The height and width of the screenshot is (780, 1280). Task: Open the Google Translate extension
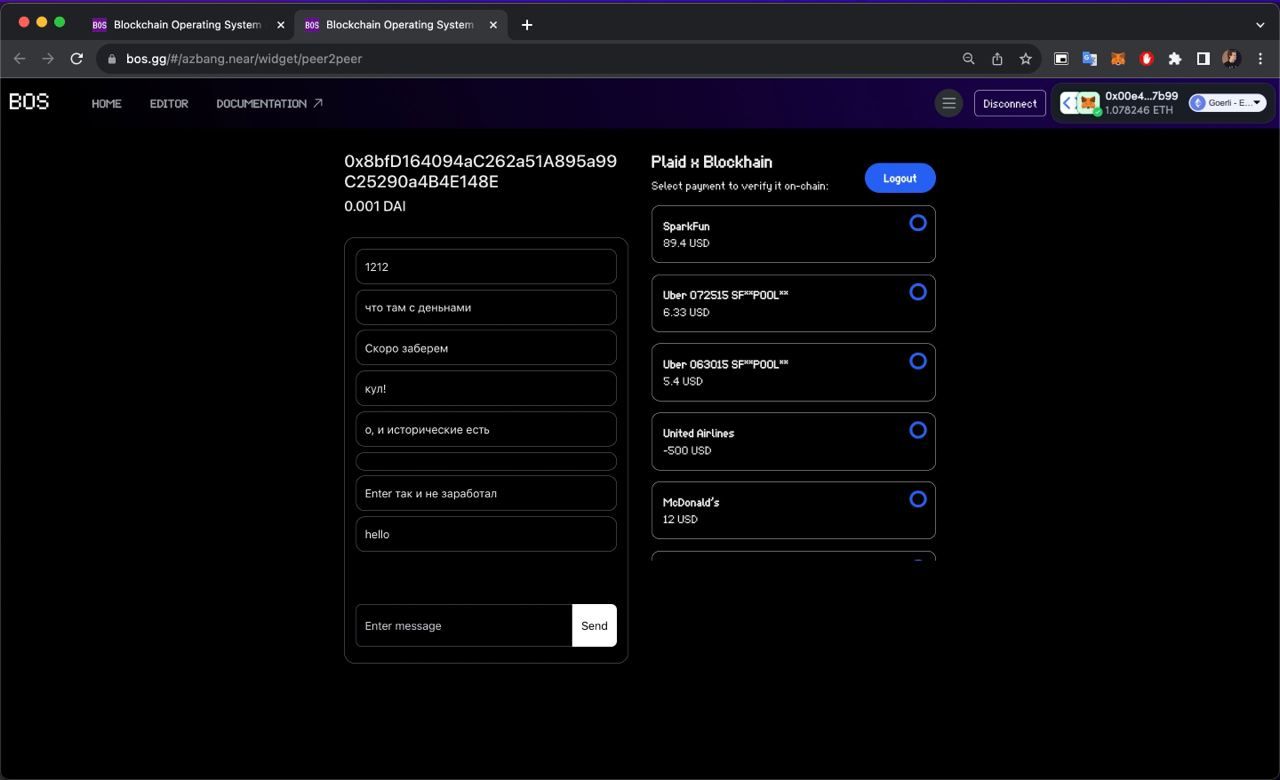pos(1089,59)
